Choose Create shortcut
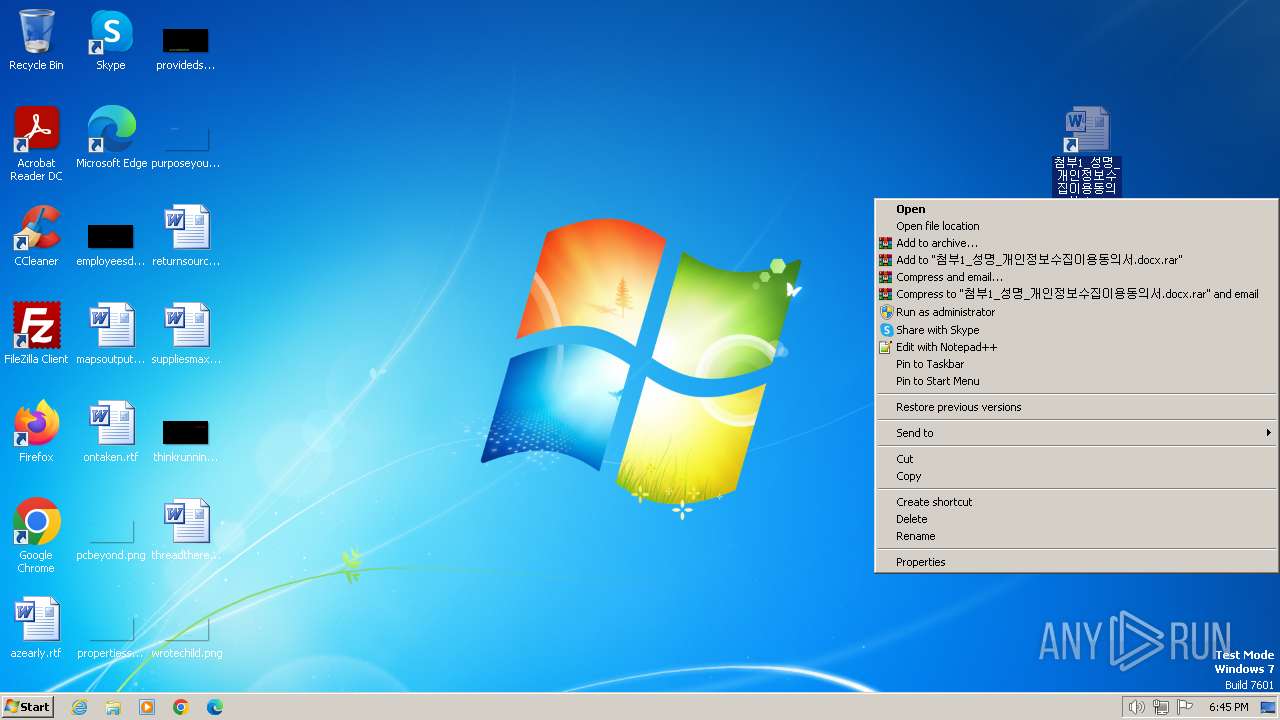 point(1076,502)
